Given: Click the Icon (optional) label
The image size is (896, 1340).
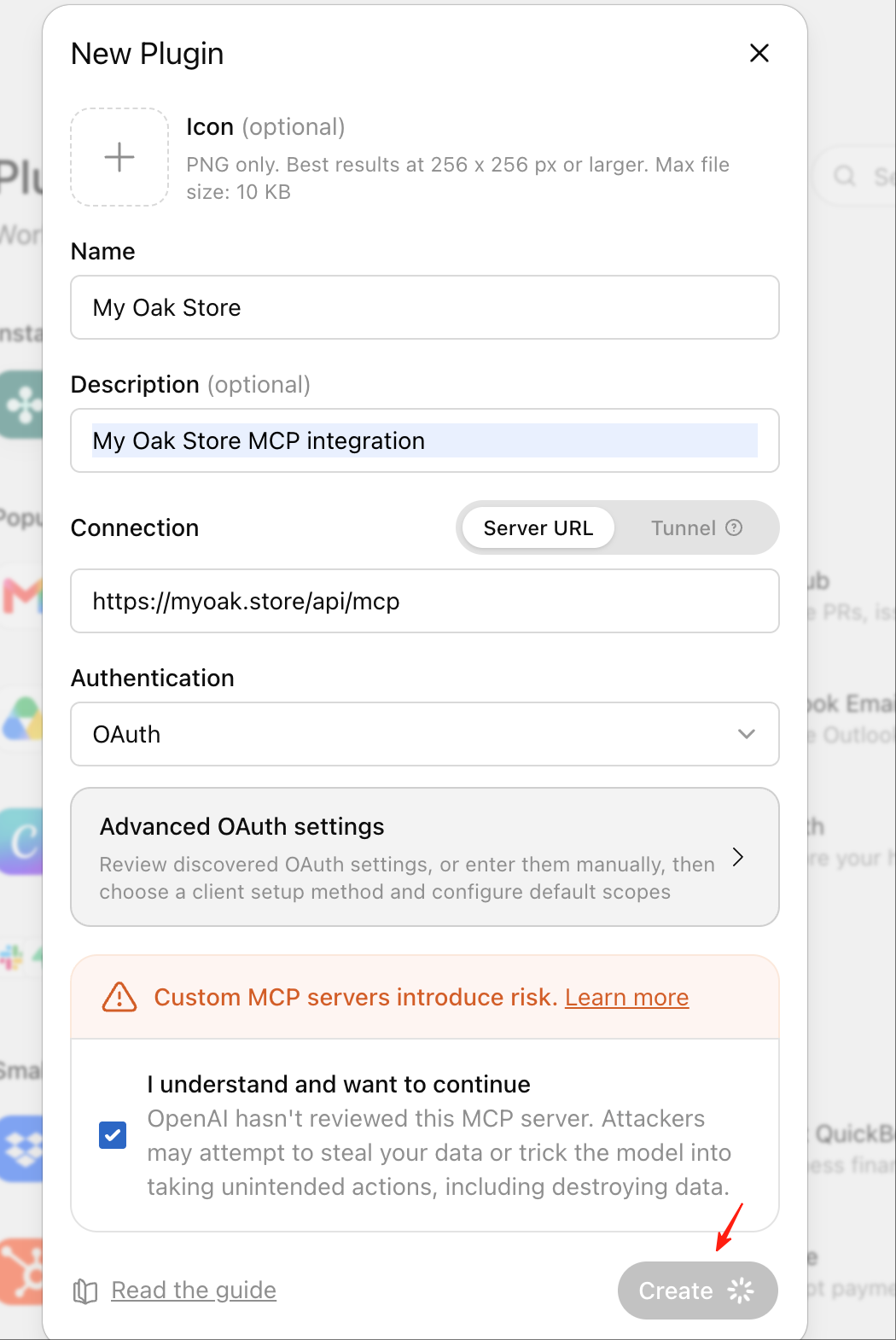Looking at the screenshot, I should point(265,126).
